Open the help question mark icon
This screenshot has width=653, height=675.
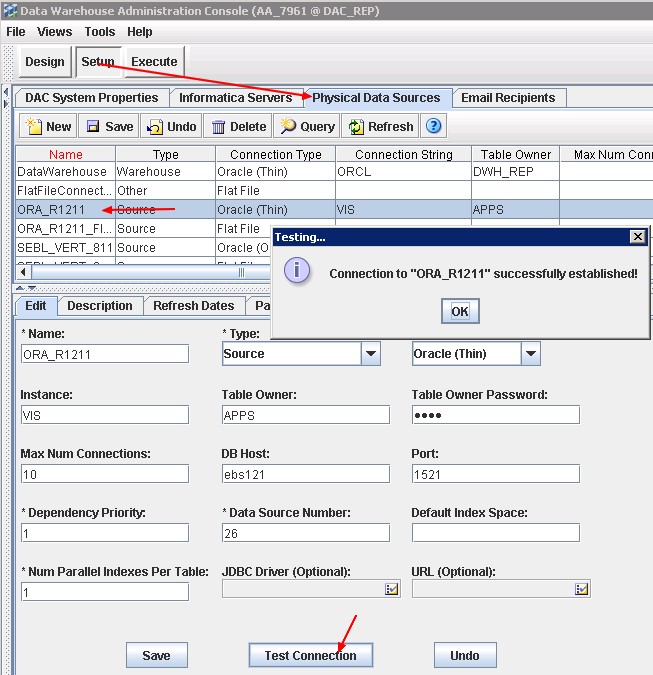[435, 126]
